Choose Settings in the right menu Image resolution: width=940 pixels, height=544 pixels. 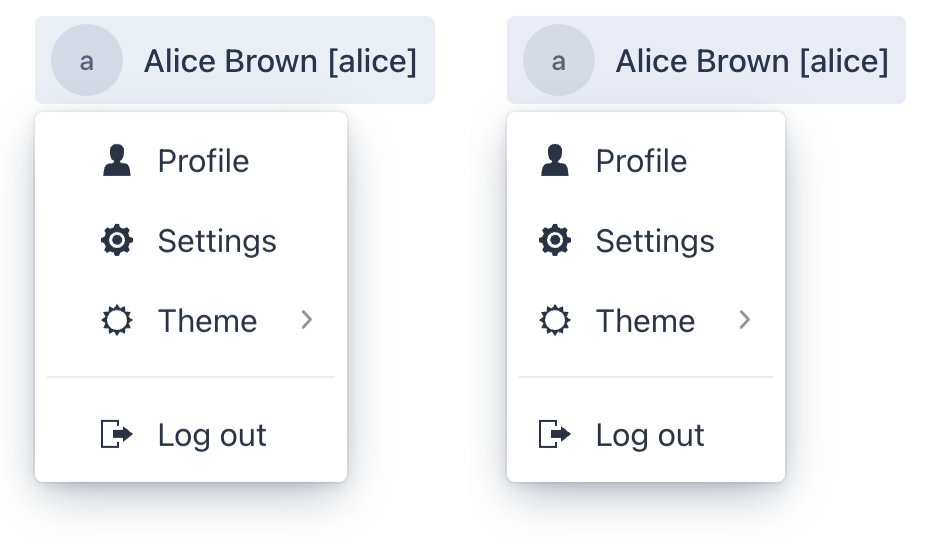(x=655, y=241)
